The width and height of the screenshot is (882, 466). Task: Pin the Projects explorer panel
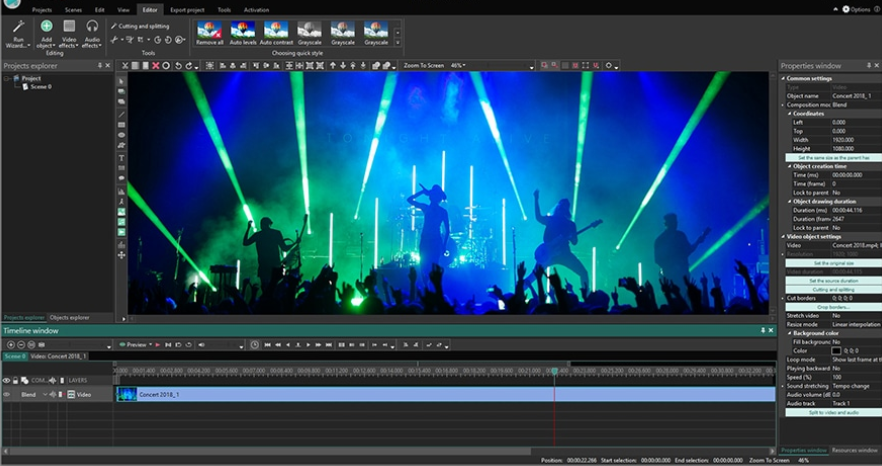click(x=100, y=66)
